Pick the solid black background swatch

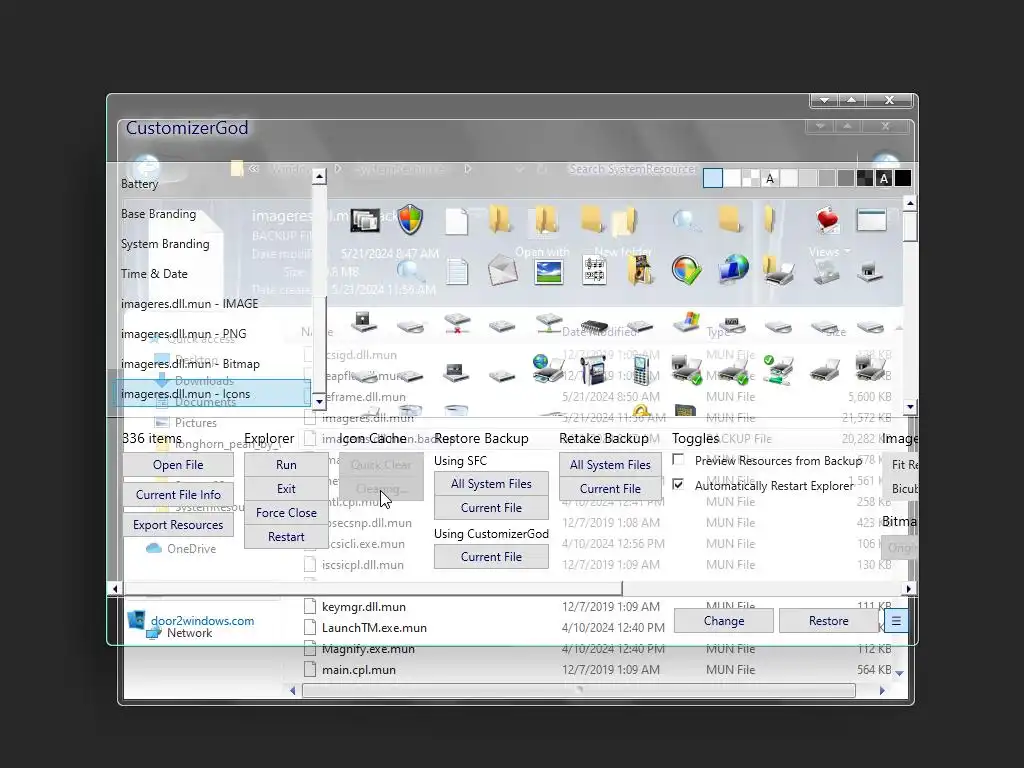pyautogui.click(x=903, y=178)
